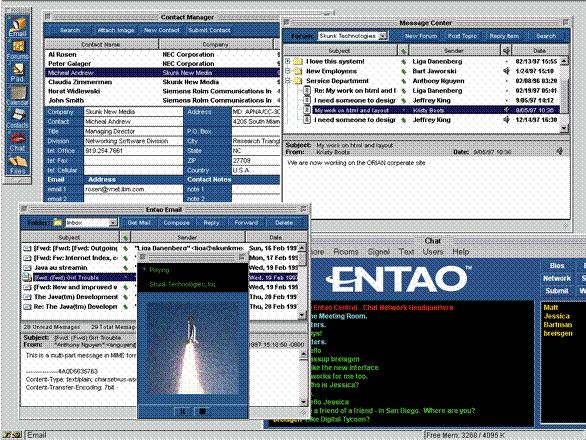Viewport: 586px width, 440px height.
Task: Click the Title field Managing Director
Action: tap(133, 131)
